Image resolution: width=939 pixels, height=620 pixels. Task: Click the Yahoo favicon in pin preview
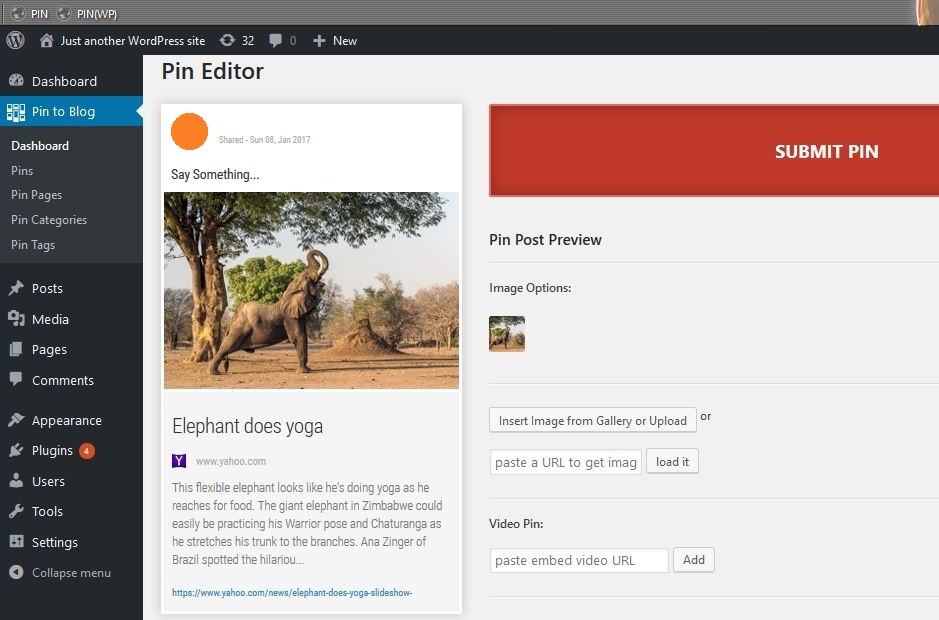click(x=179, y=461)
